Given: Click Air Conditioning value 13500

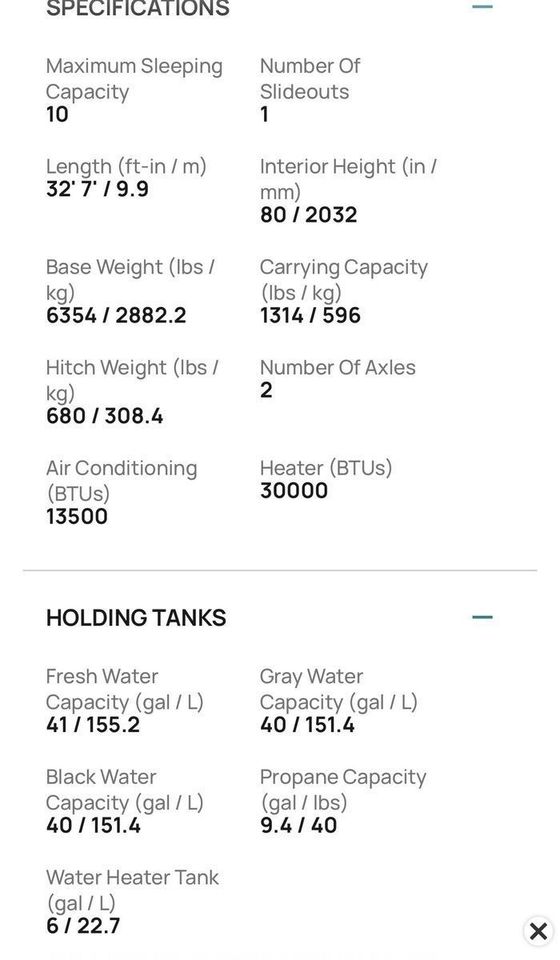Looking at the screenshot, I should [x=77, y=516].
